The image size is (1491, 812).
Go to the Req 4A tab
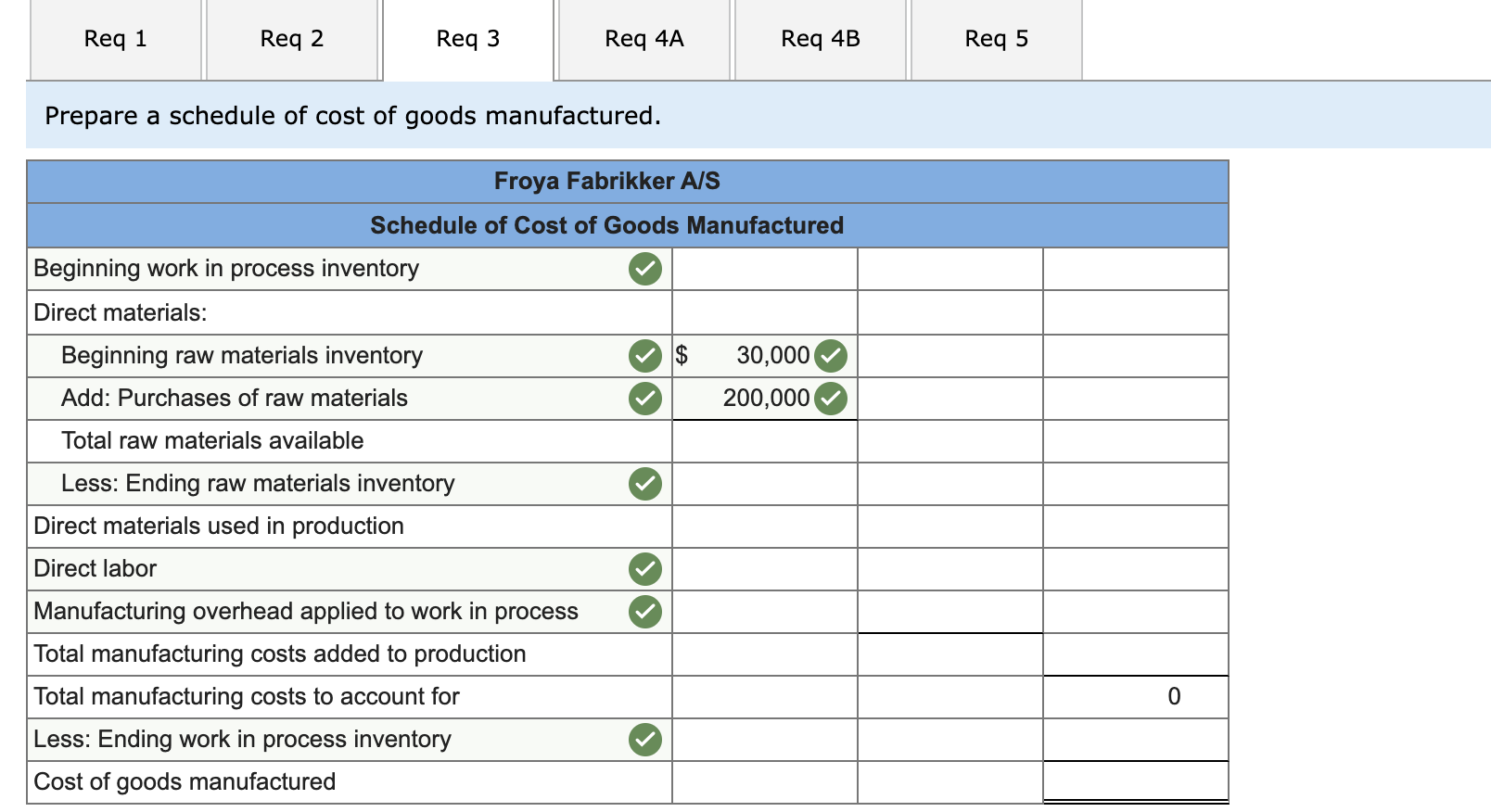click(644, 39)
